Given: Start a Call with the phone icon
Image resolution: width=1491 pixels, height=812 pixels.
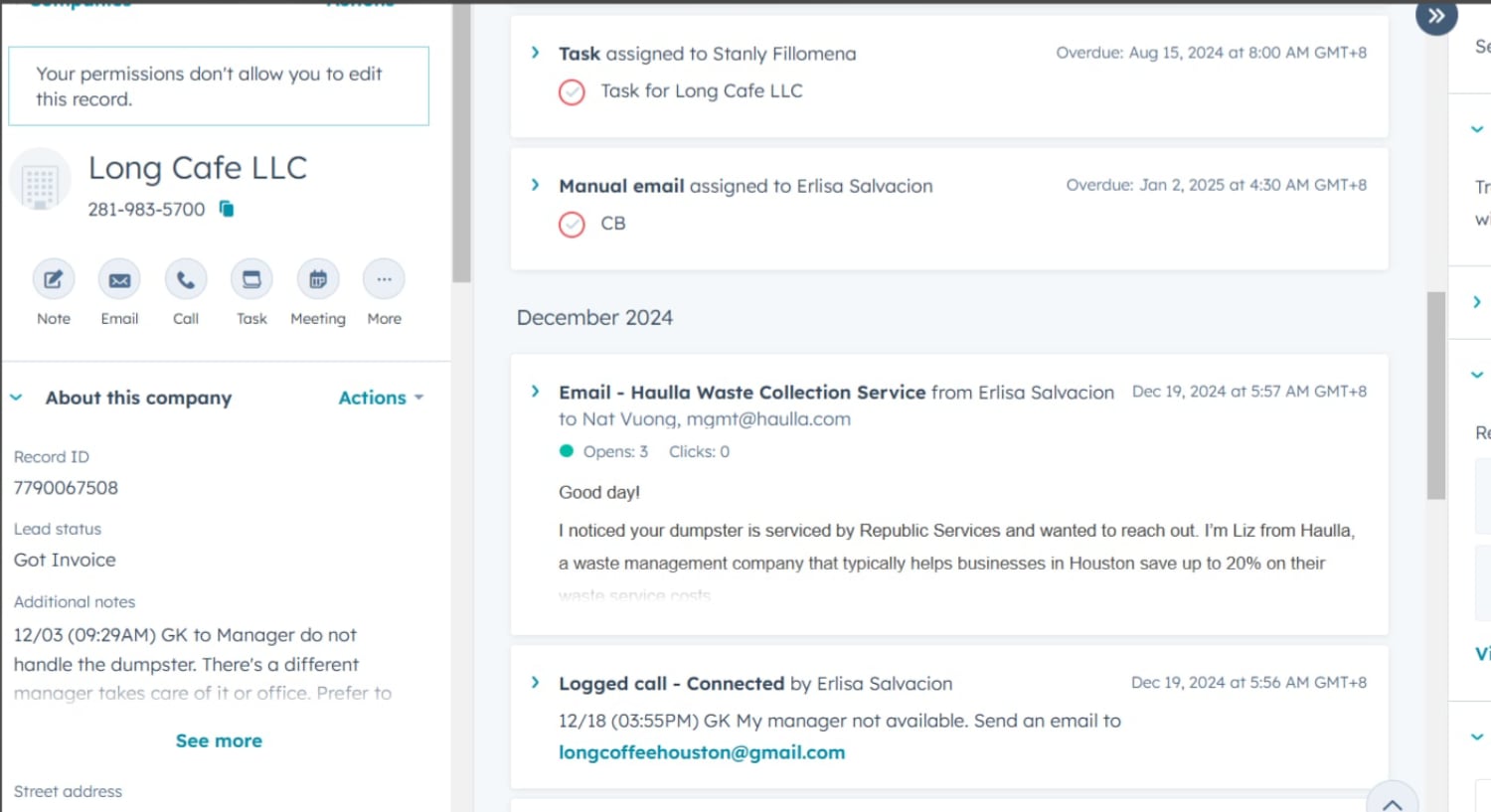Looking at the screenshot, I should point(186,280).
